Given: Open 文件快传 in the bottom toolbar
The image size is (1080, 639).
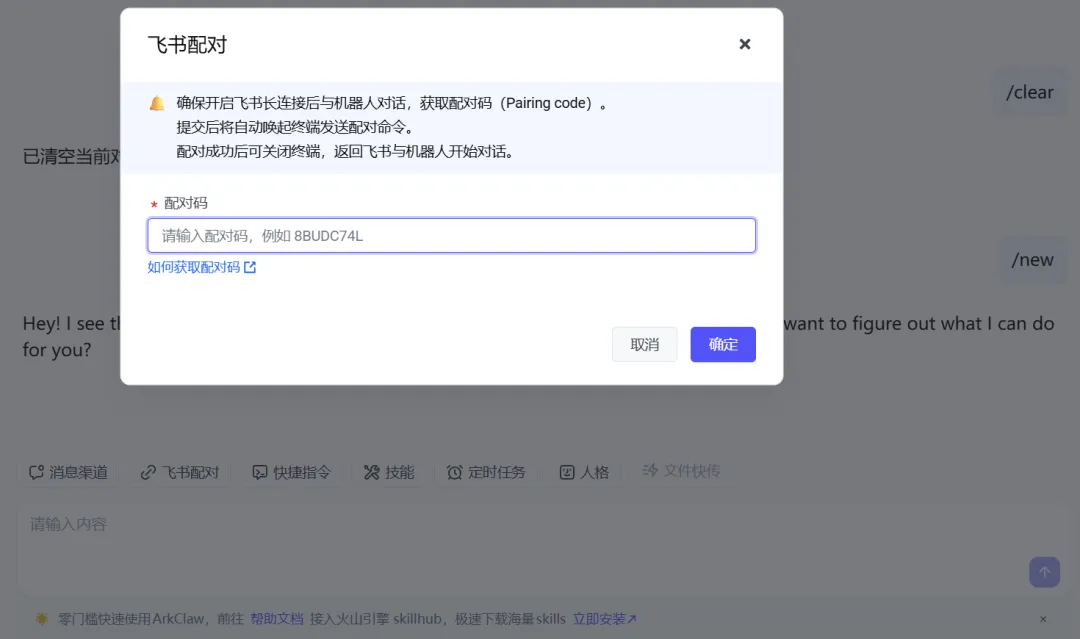Looking at the screenshot, I should 681,471.
